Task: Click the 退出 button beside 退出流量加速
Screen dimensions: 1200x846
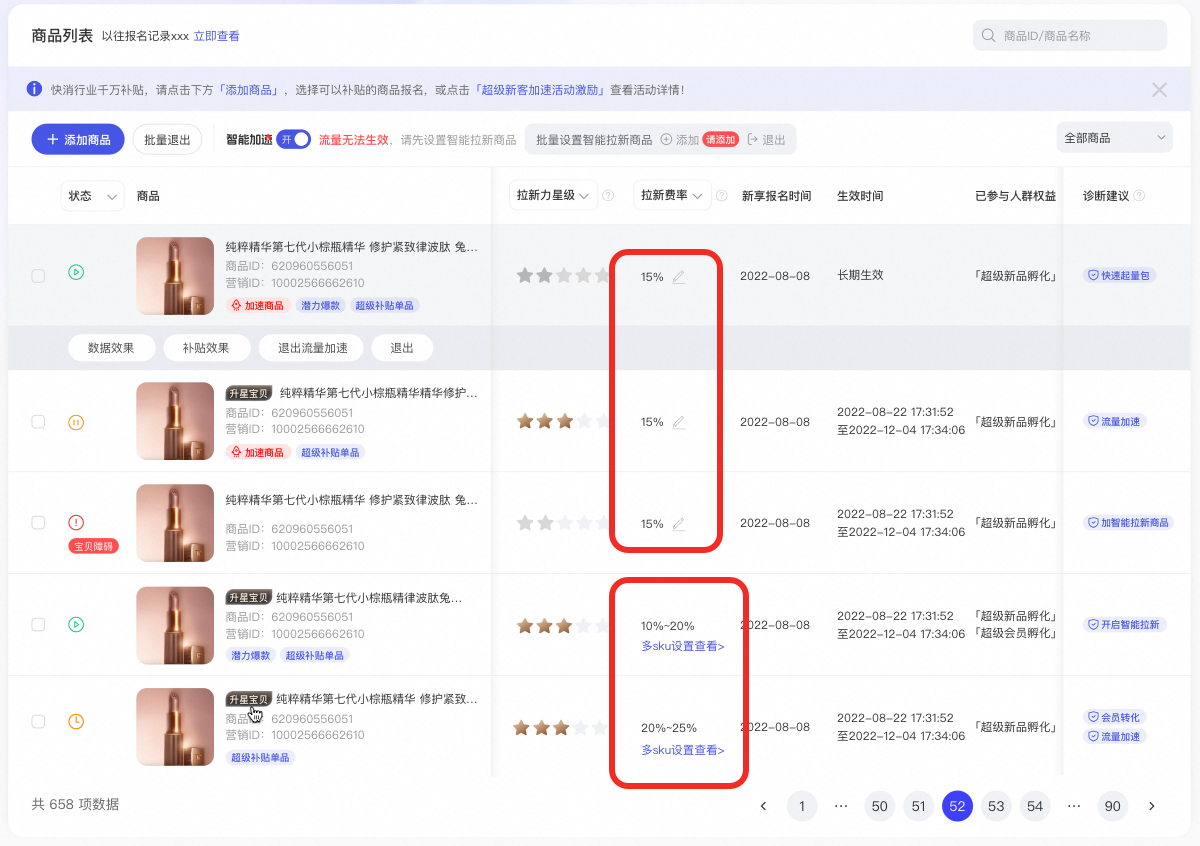Action: pyautogui.click(x=402, y=348)
